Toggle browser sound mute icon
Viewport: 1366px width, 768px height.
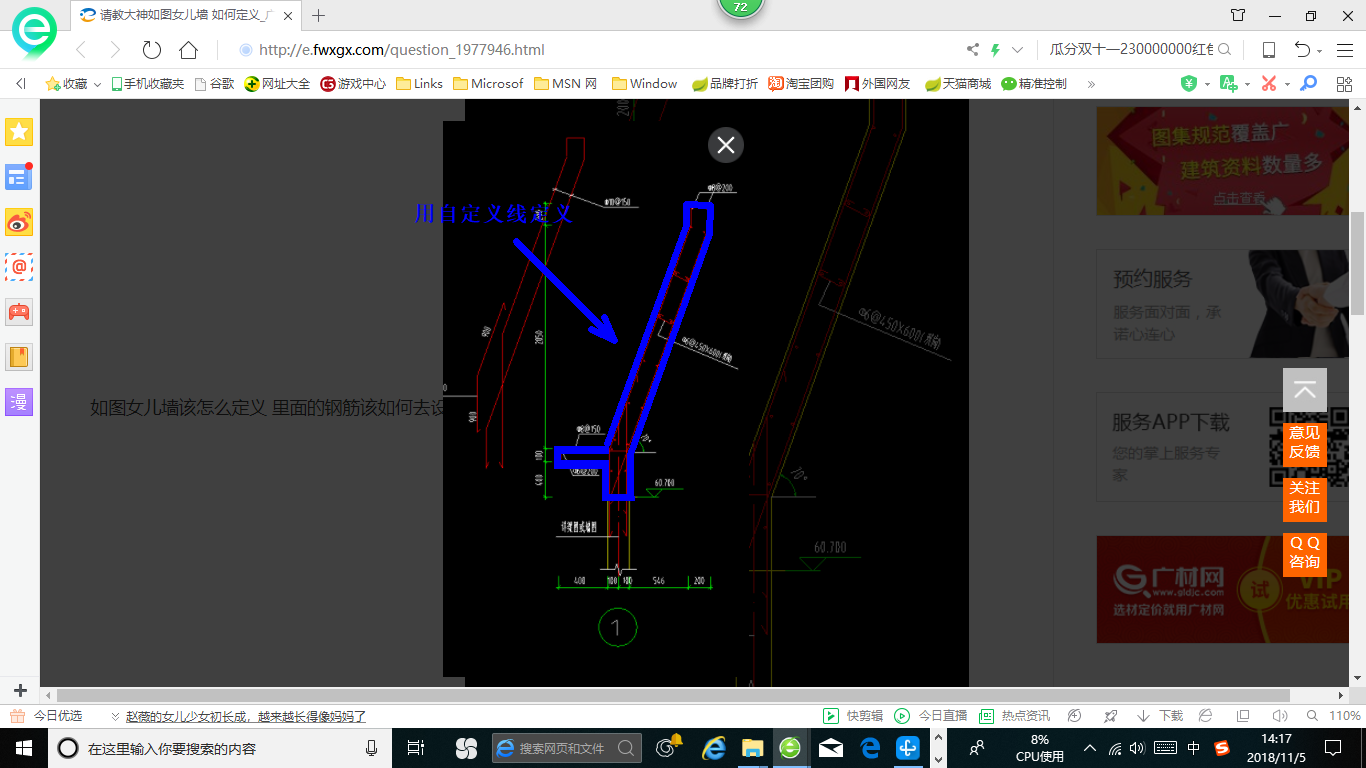[1279, 716]
